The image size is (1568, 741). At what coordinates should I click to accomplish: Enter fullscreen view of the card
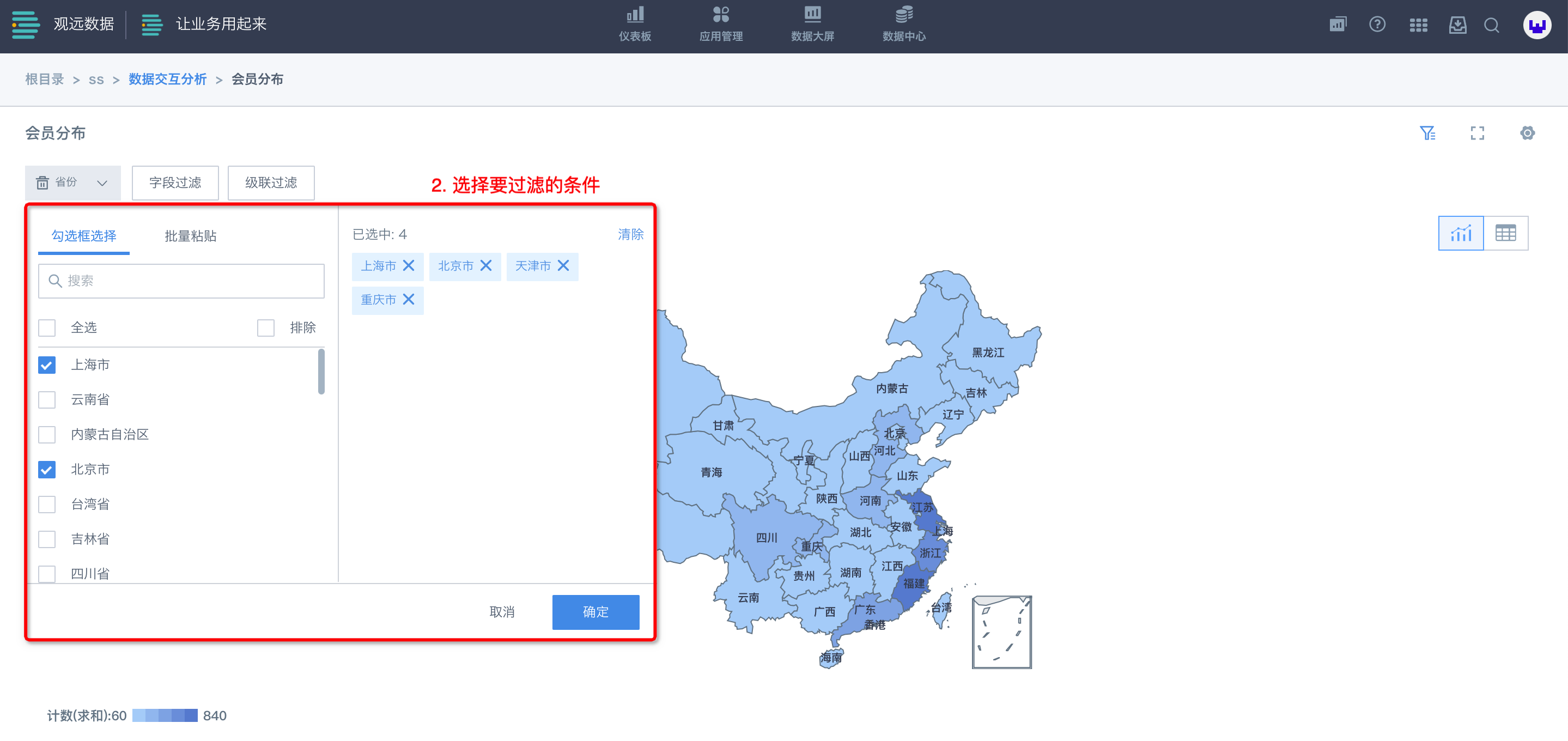coord(1478,133)
